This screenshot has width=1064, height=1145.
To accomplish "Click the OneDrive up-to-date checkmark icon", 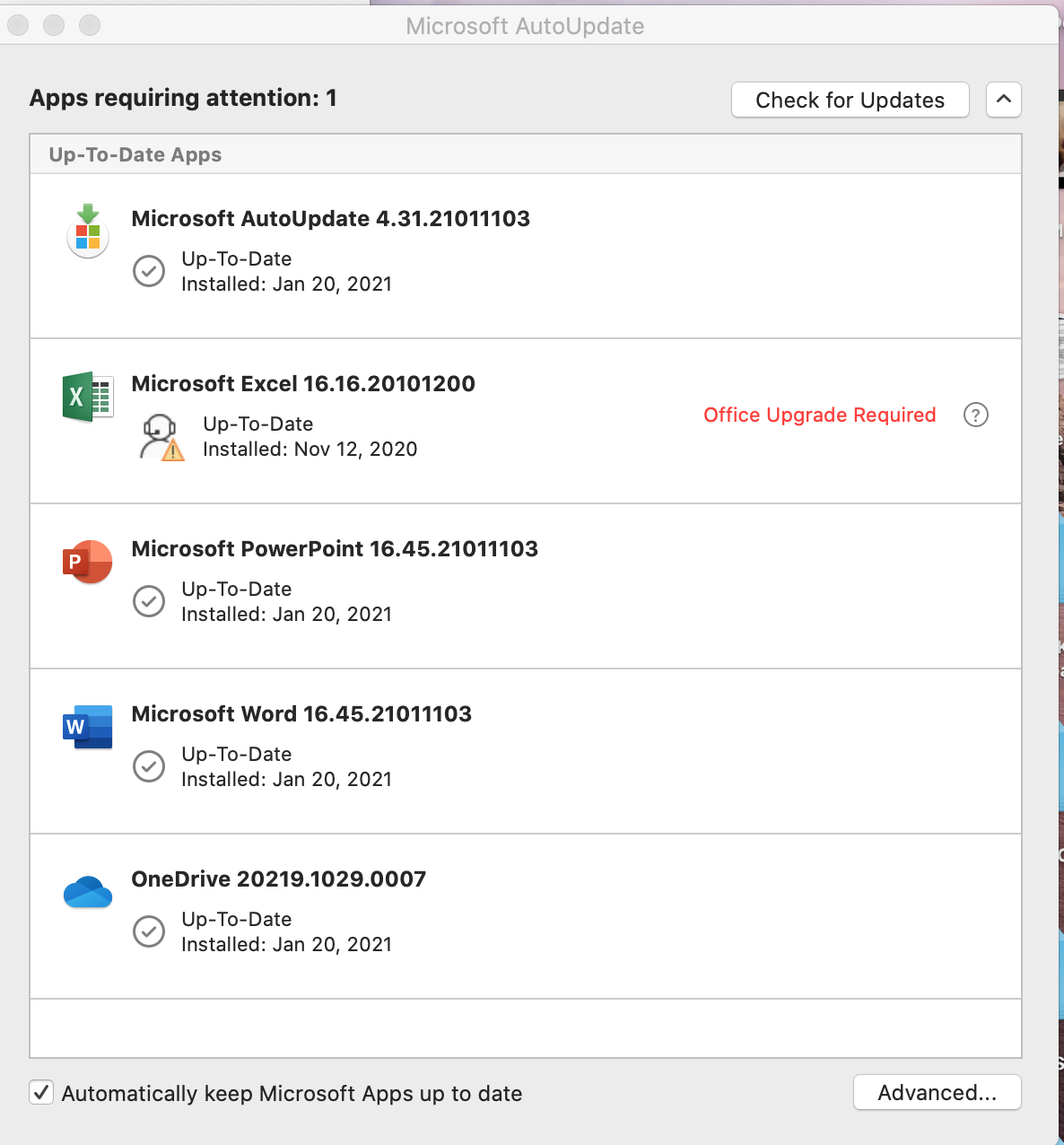I will (x=149, y=931).
